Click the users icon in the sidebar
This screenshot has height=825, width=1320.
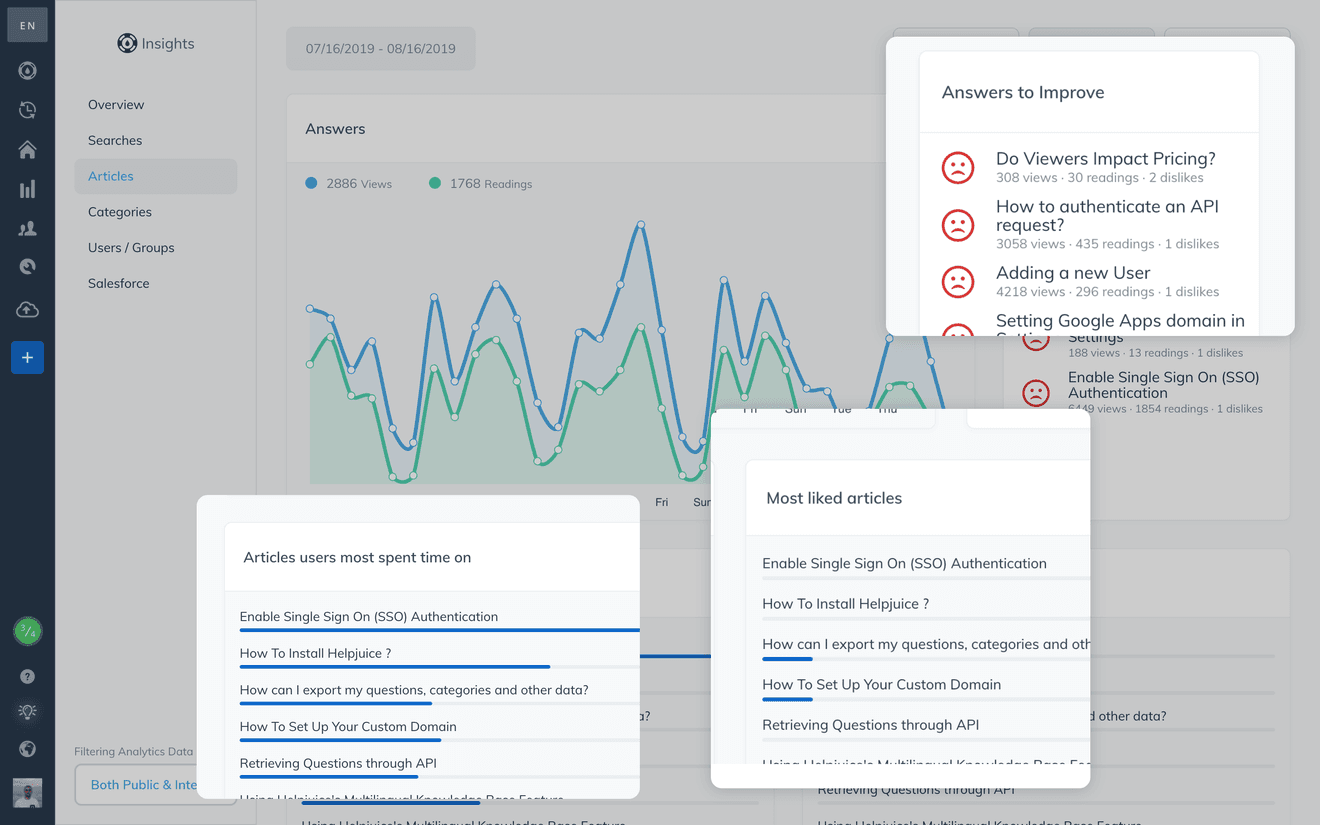[27, 229]
